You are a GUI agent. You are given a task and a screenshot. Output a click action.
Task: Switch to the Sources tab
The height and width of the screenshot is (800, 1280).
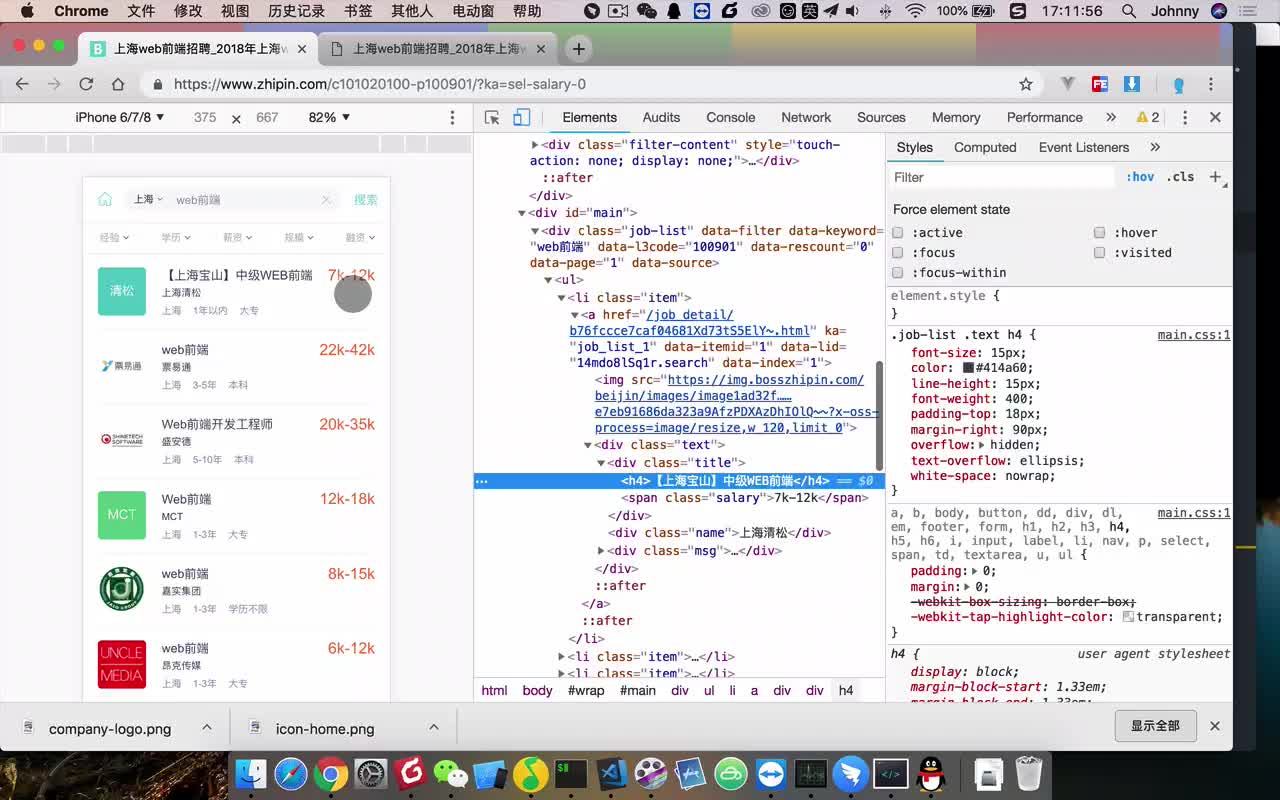[881, 117]
